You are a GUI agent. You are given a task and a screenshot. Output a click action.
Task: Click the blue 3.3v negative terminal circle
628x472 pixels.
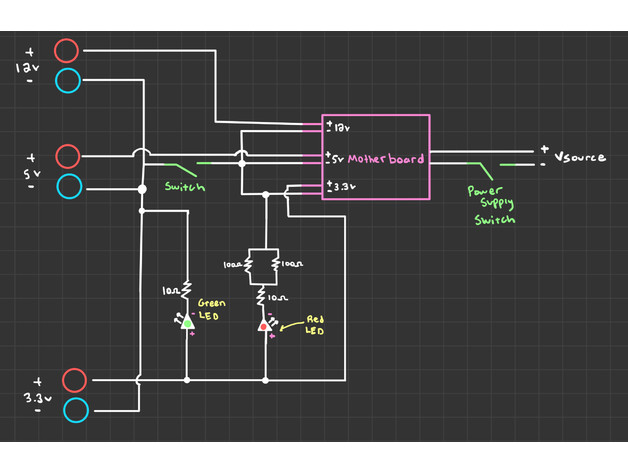[75, 410]
